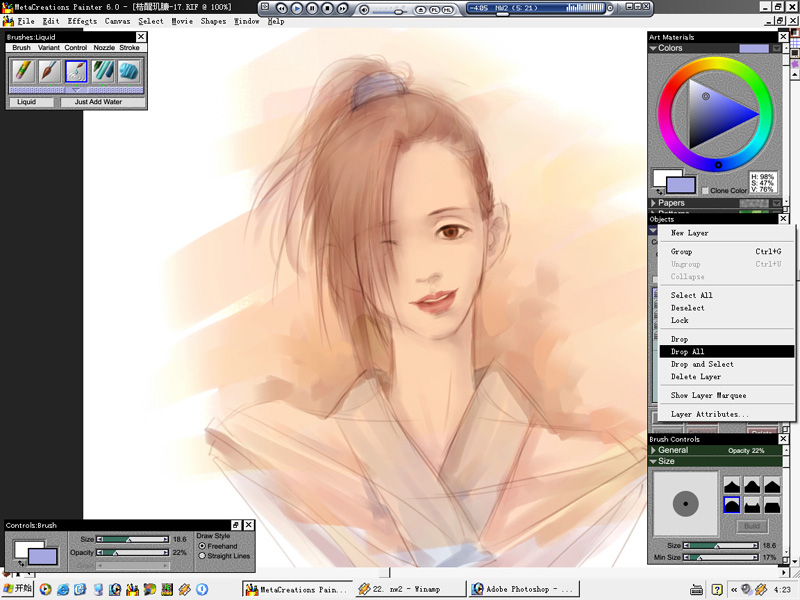The width and height of the screenshot is (800, 600).
Task: Choose New Layer from Objects menu
Action: [x=727, y=233]
